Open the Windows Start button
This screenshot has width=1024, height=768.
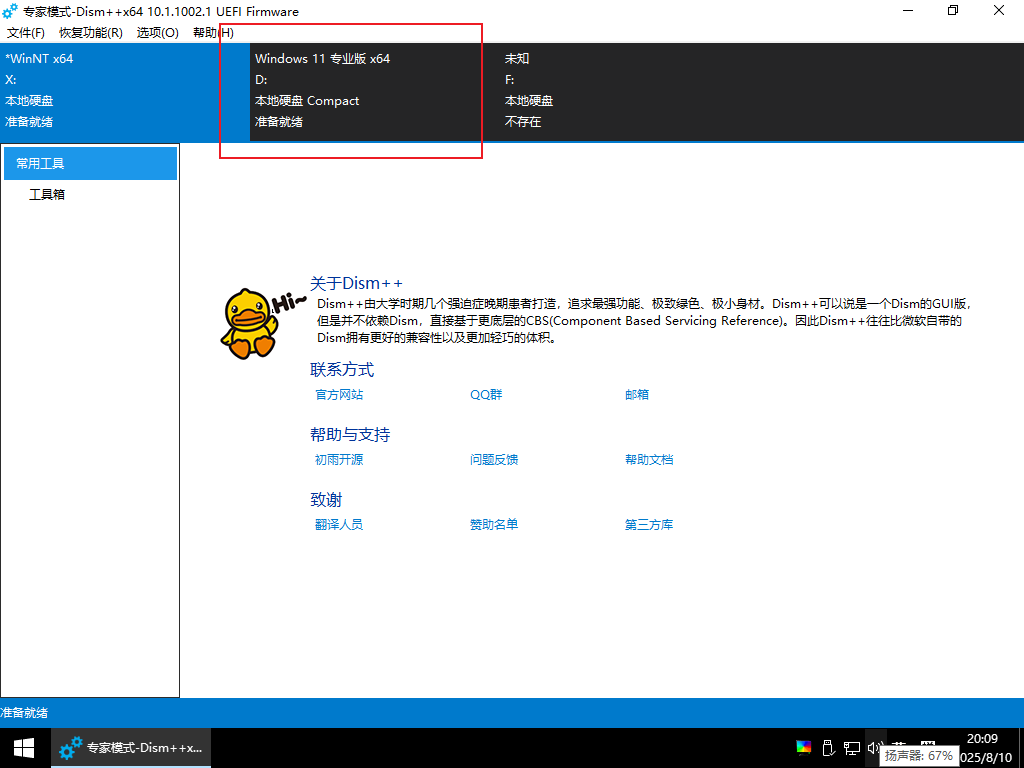tap(24, 748)
